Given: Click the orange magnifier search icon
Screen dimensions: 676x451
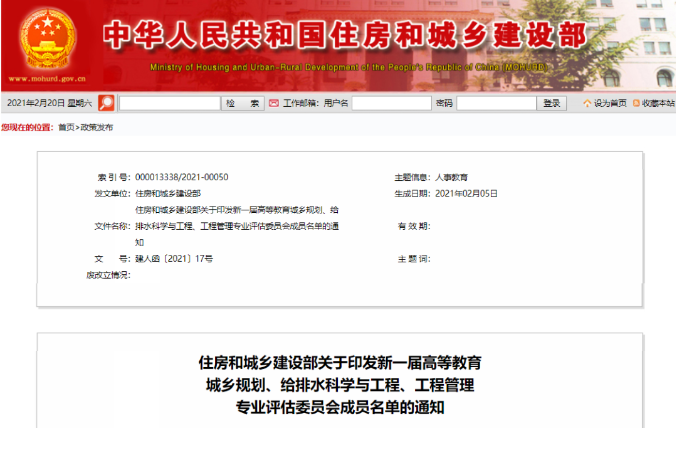Looking at the screenshot, I should pos(106,103).
